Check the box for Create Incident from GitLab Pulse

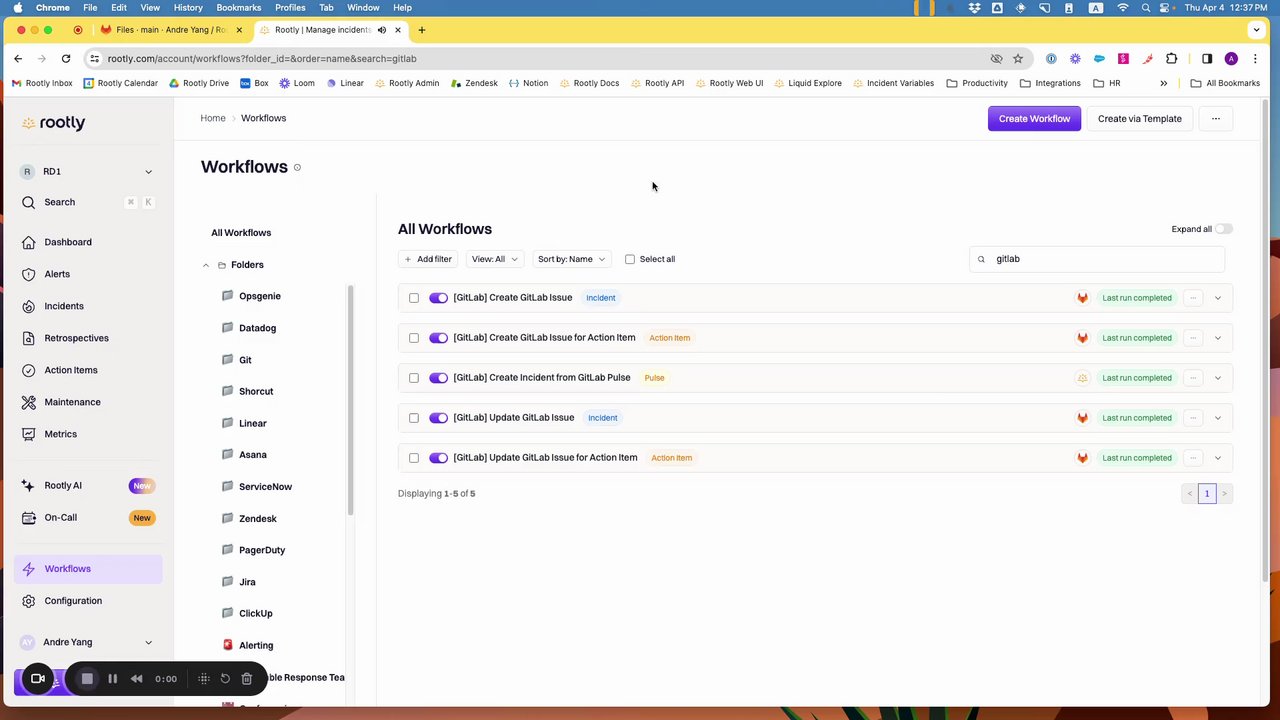click(414, 378)
